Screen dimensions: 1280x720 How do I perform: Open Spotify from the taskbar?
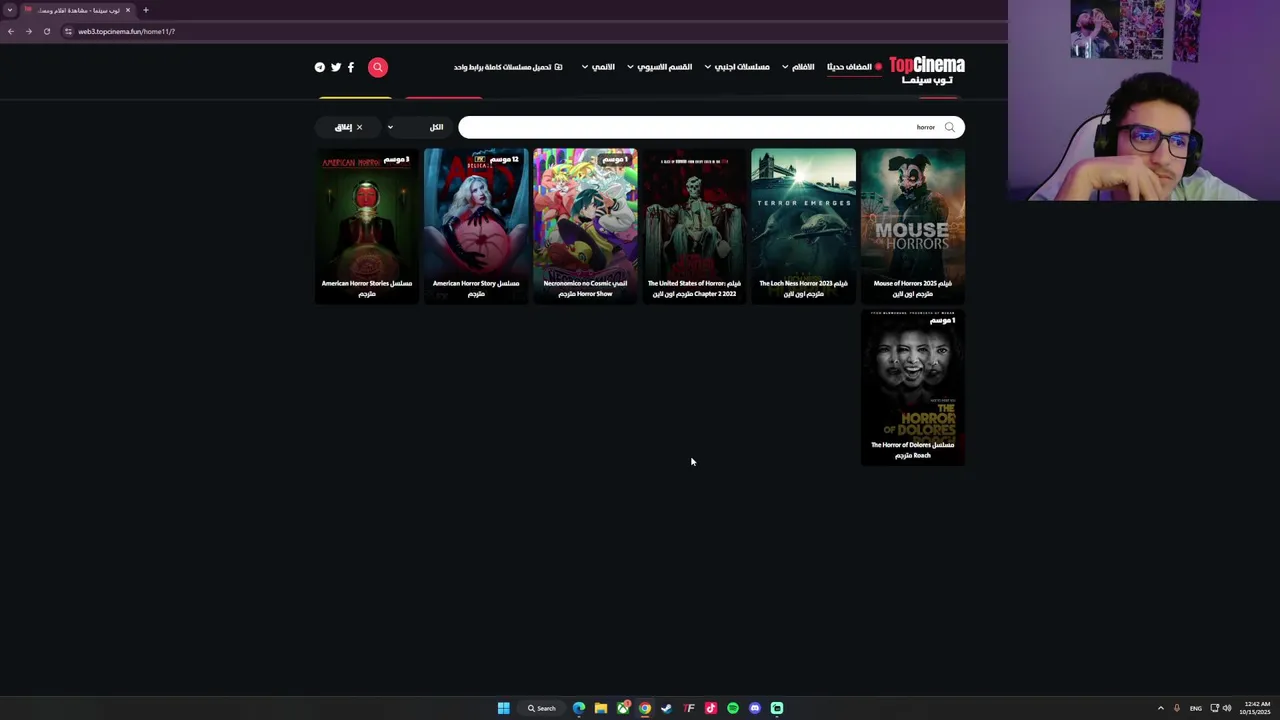(x=733, y=708)
